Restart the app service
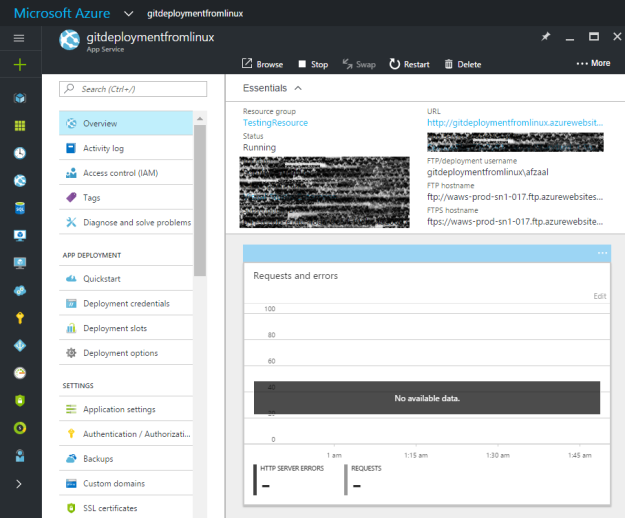Viewport: 625px width, 518px height. coord(409,64)
